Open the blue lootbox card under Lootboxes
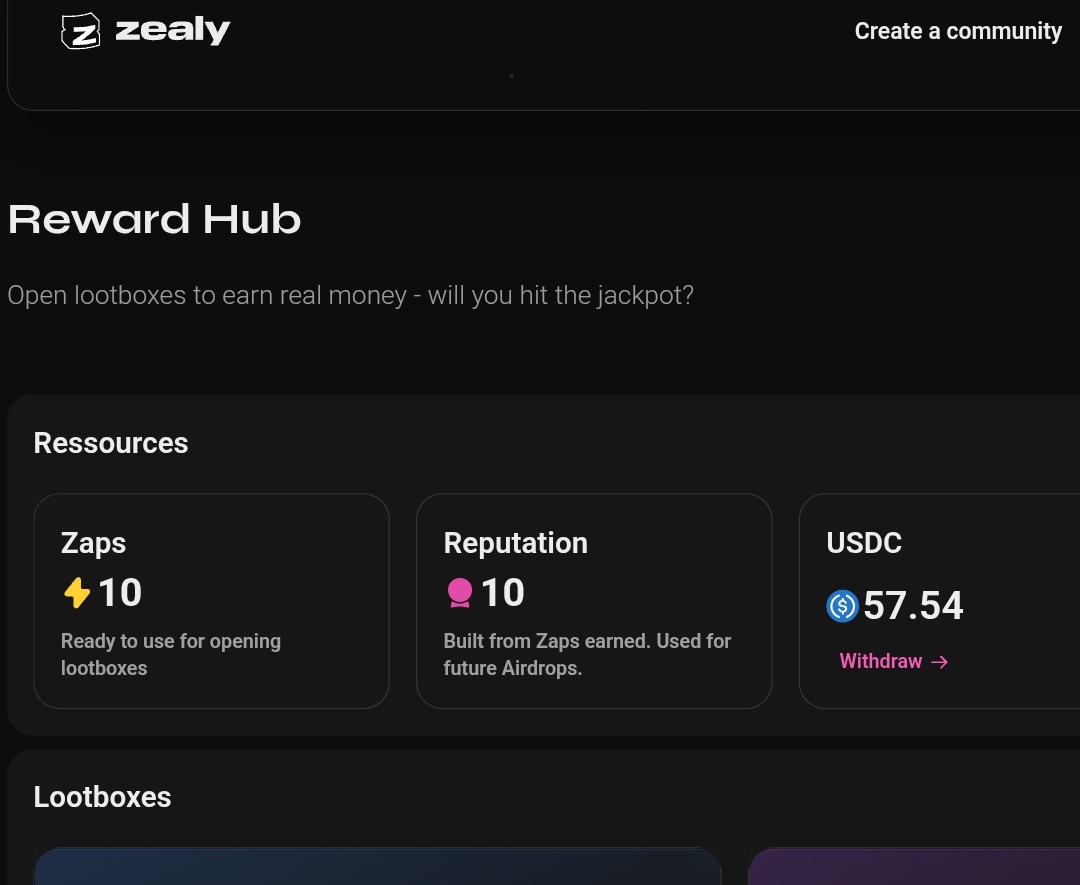1080x885 pixels. (377, 866)
